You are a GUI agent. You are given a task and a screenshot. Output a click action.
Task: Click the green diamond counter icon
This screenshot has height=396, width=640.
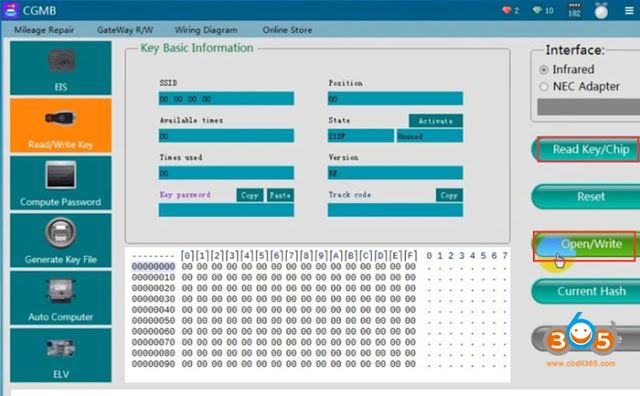tap(537, 10)
